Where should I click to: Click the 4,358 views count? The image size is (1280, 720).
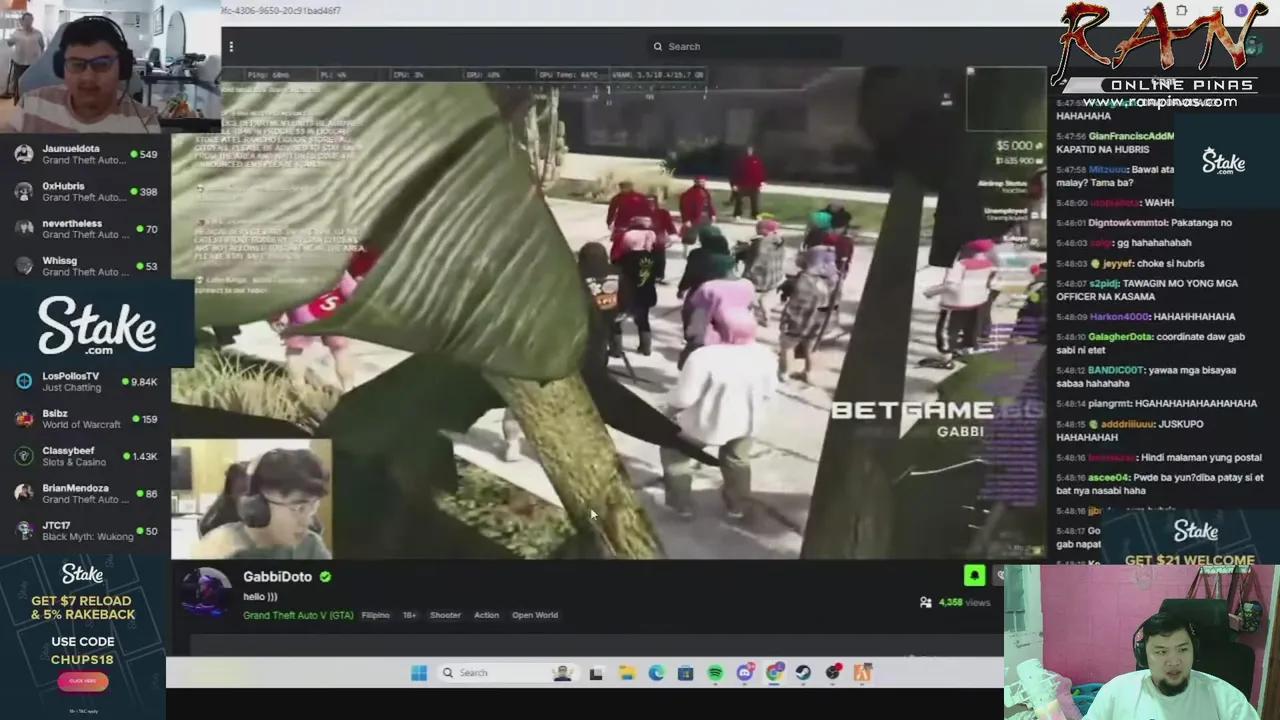[x=965, y=602]
